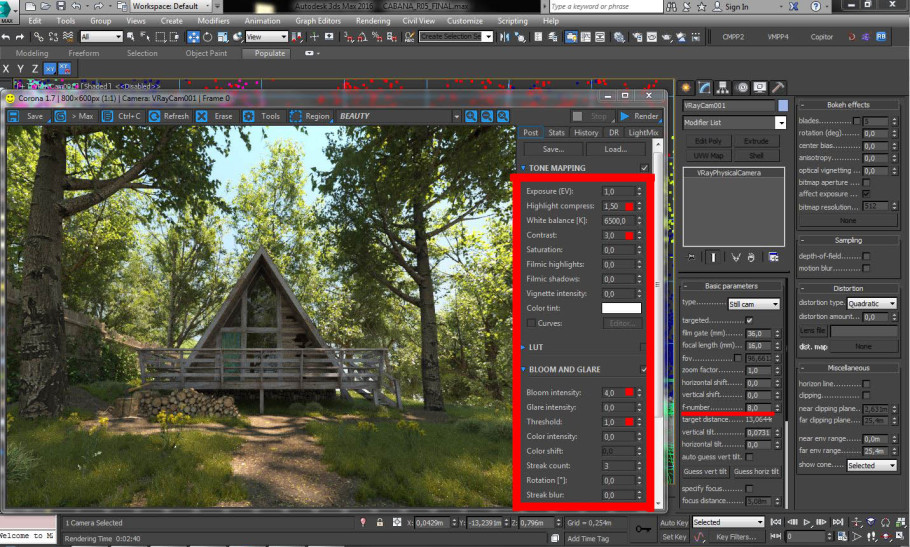910x547 pixels.
Task: Click Configure modifier sets icon
Action: [x=774, y=257]
